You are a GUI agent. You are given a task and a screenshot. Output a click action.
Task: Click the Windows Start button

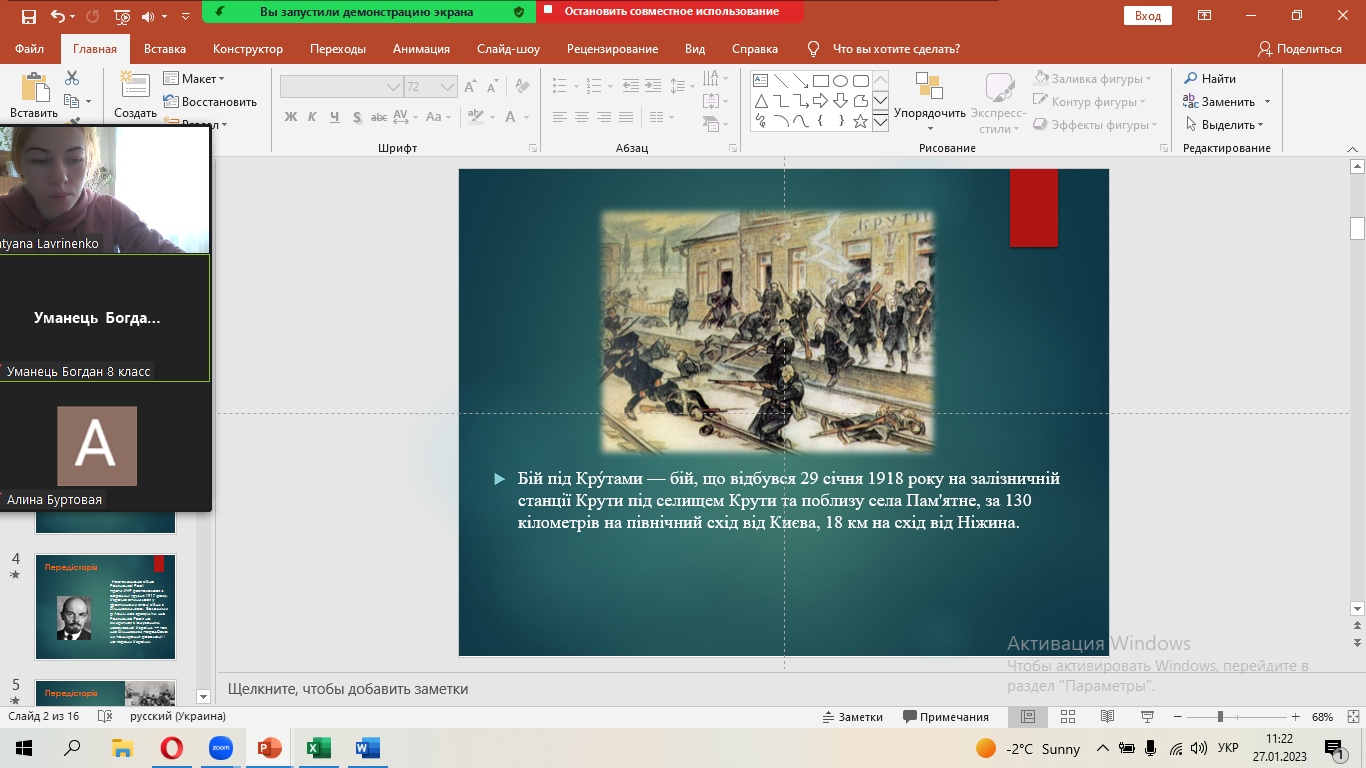[x=24, y=747]
